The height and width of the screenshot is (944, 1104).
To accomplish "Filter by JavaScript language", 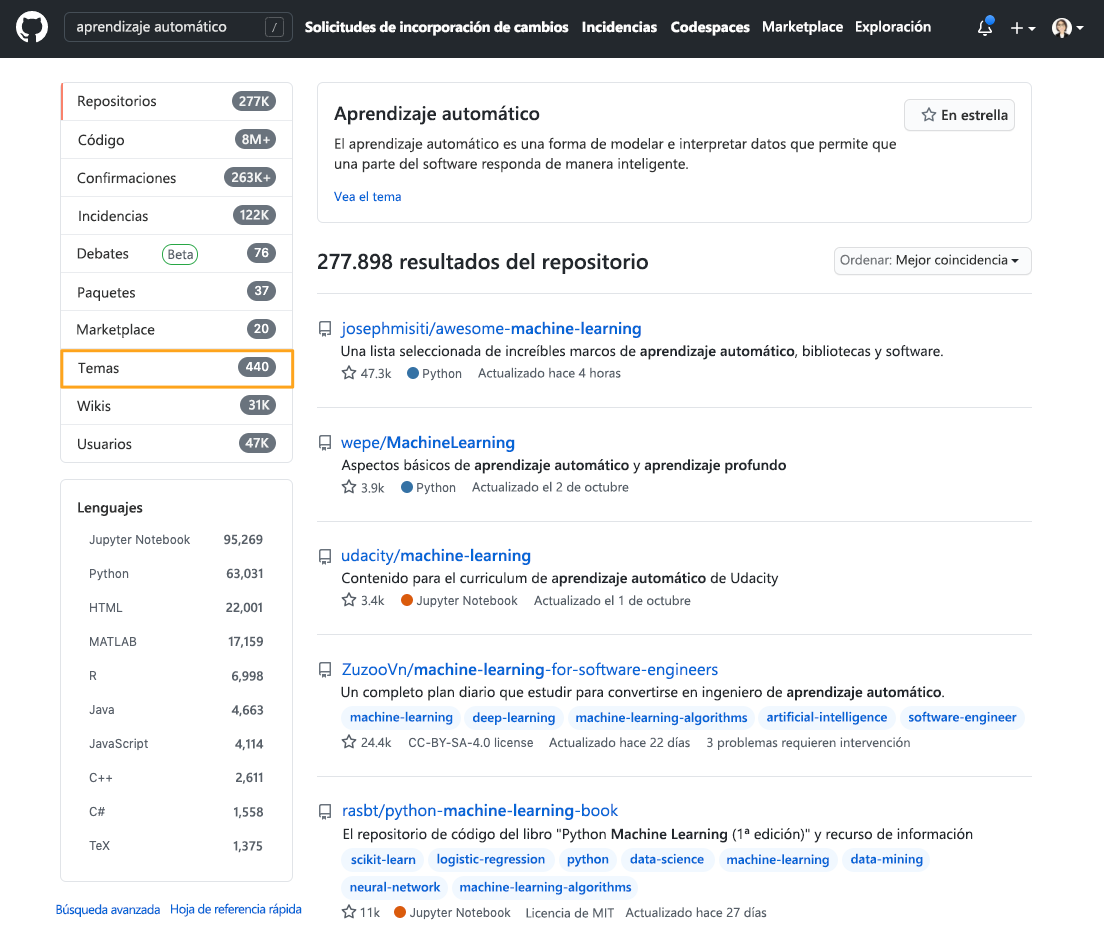I will point(176,744).
